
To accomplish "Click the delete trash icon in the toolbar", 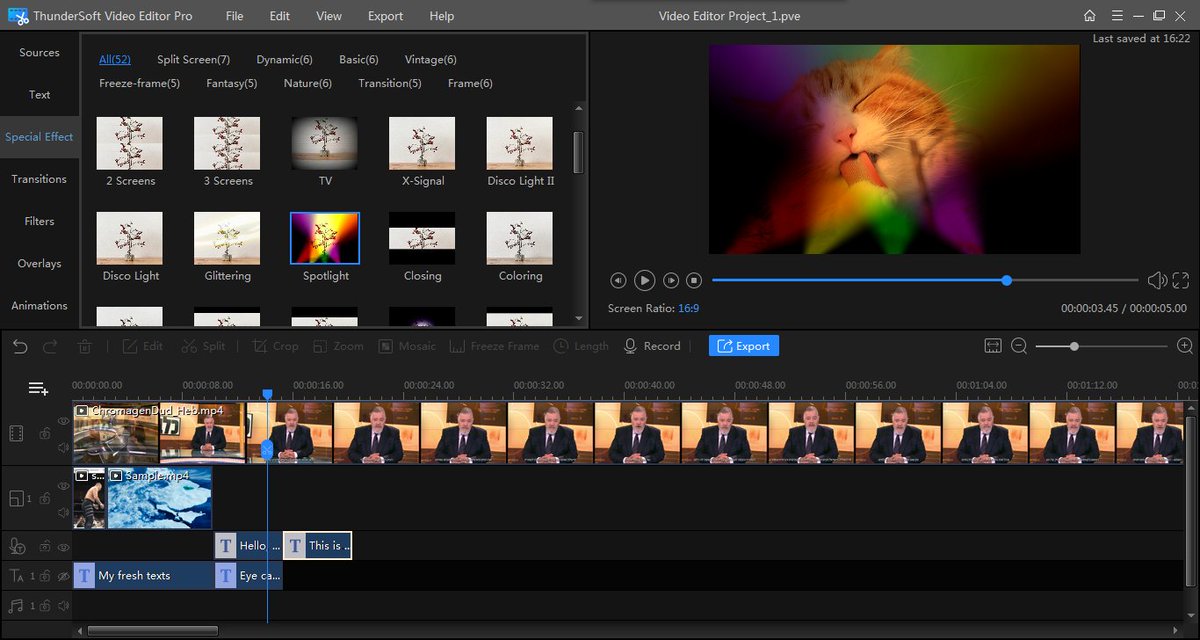I will pos(84,345).
